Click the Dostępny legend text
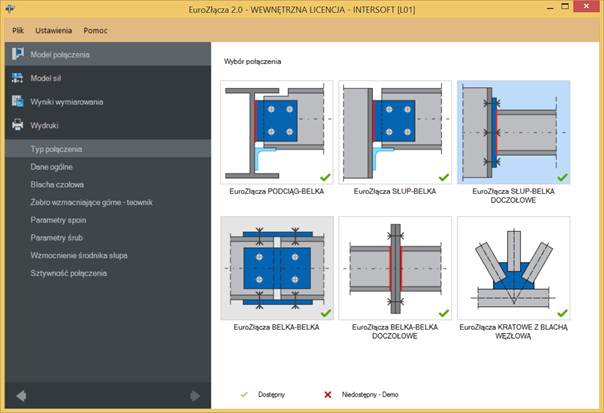 (271, 395)
